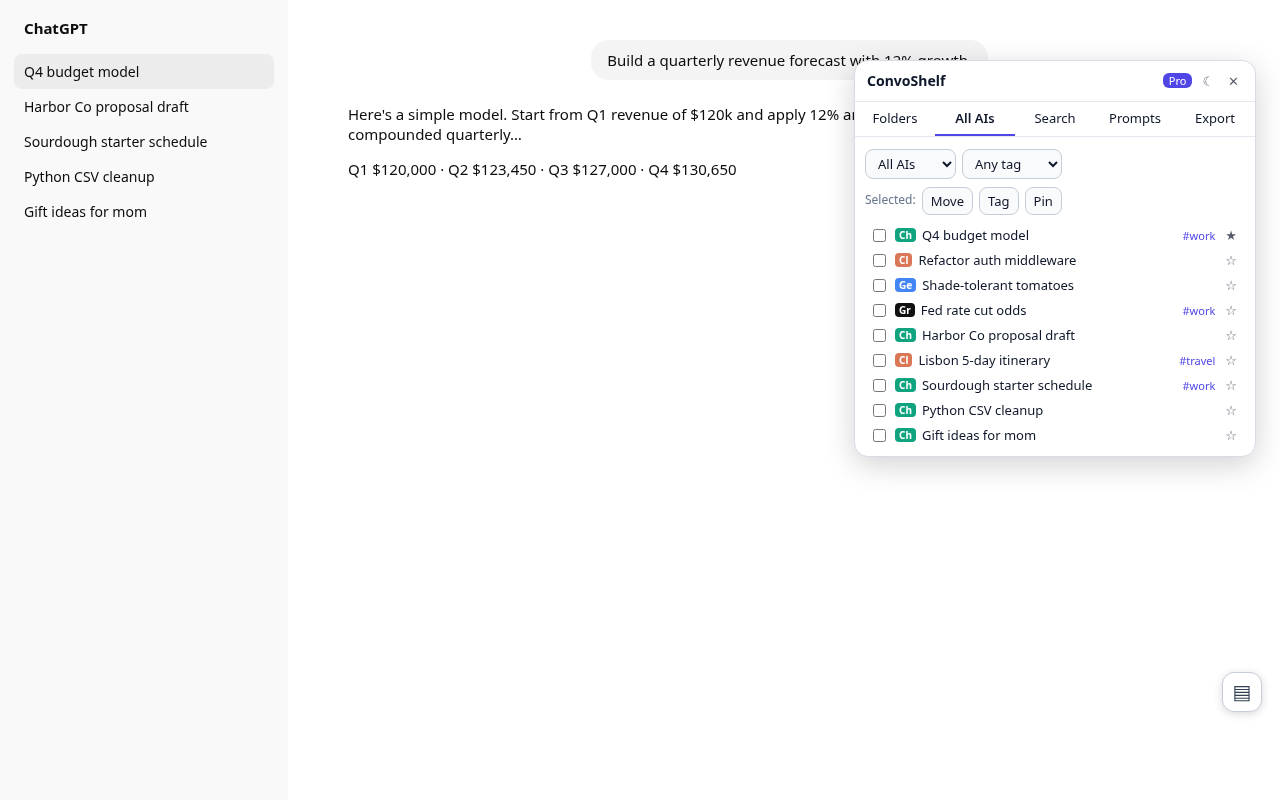The image size is (1280, 800).
Task: Select Sourdough starter schedule in ChatGPT sidebar
Action: click(144, 142)
